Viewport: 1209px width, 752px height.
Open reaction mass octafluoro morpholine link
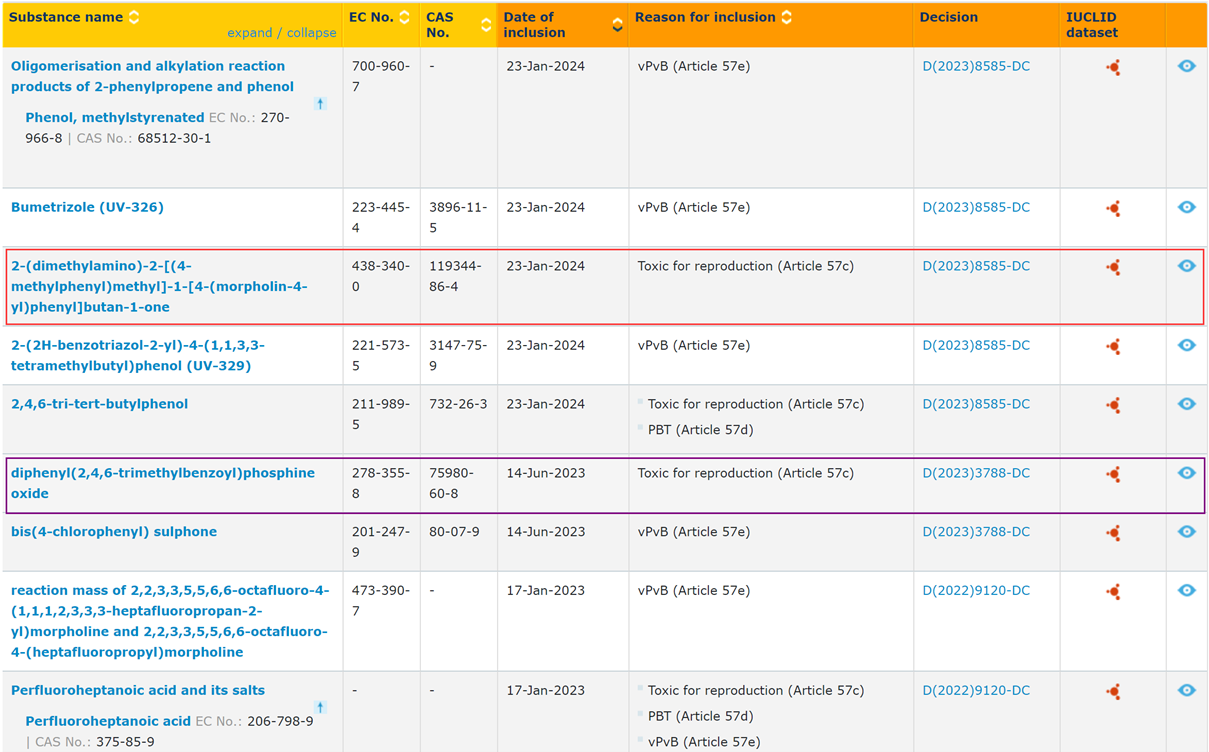[170, 621]
